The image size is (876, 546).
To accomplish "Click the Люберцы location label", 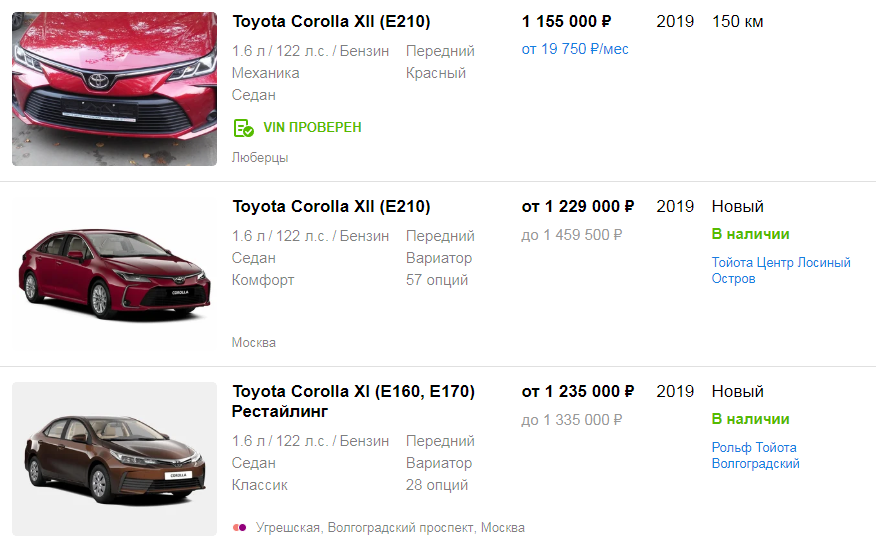I will (x=260, y=157).
